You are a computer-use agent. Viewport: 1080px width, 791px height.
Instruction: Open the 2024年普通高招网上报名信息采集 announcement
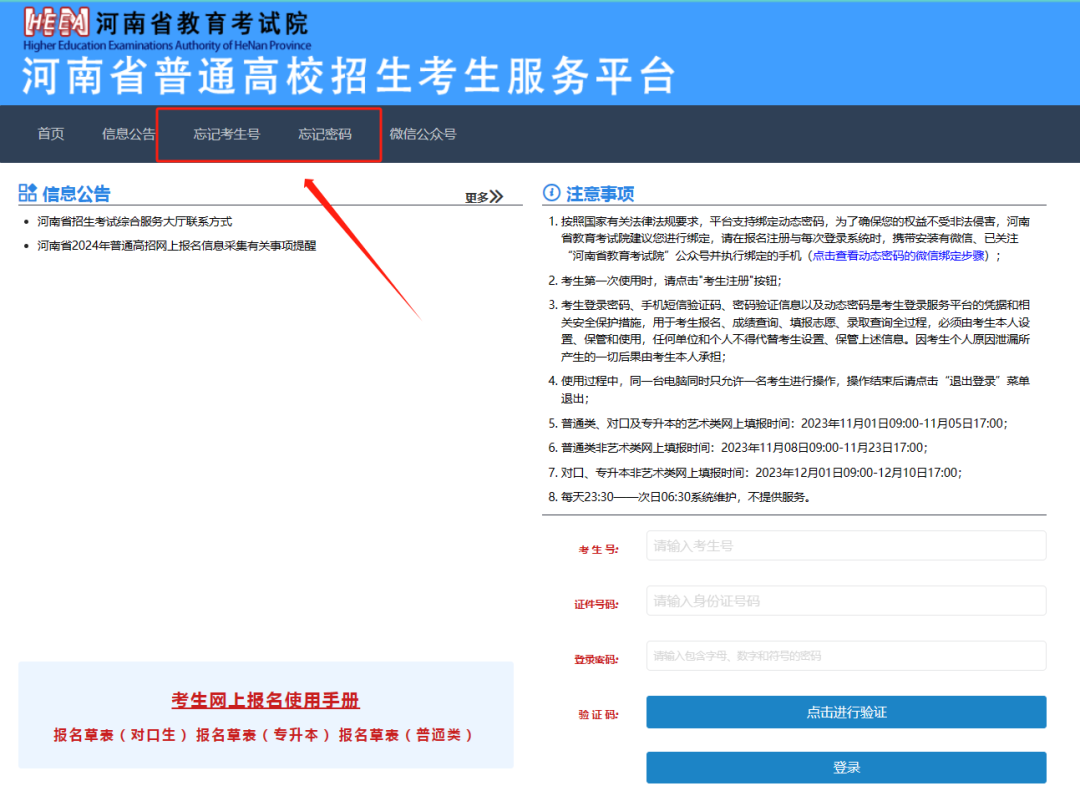(176, 245)
